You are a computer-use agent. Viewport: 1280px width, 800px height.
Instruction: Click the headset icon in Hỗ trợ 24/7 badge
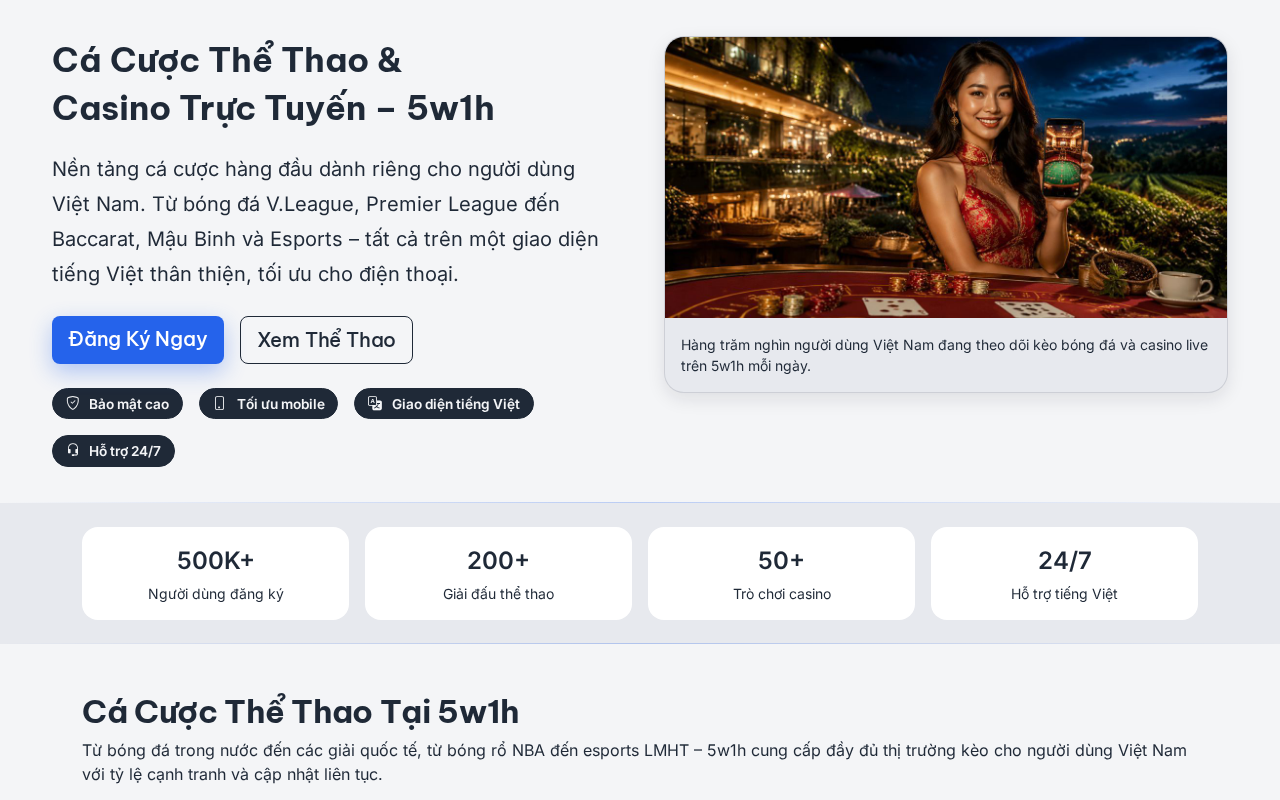tap(73, 450)
